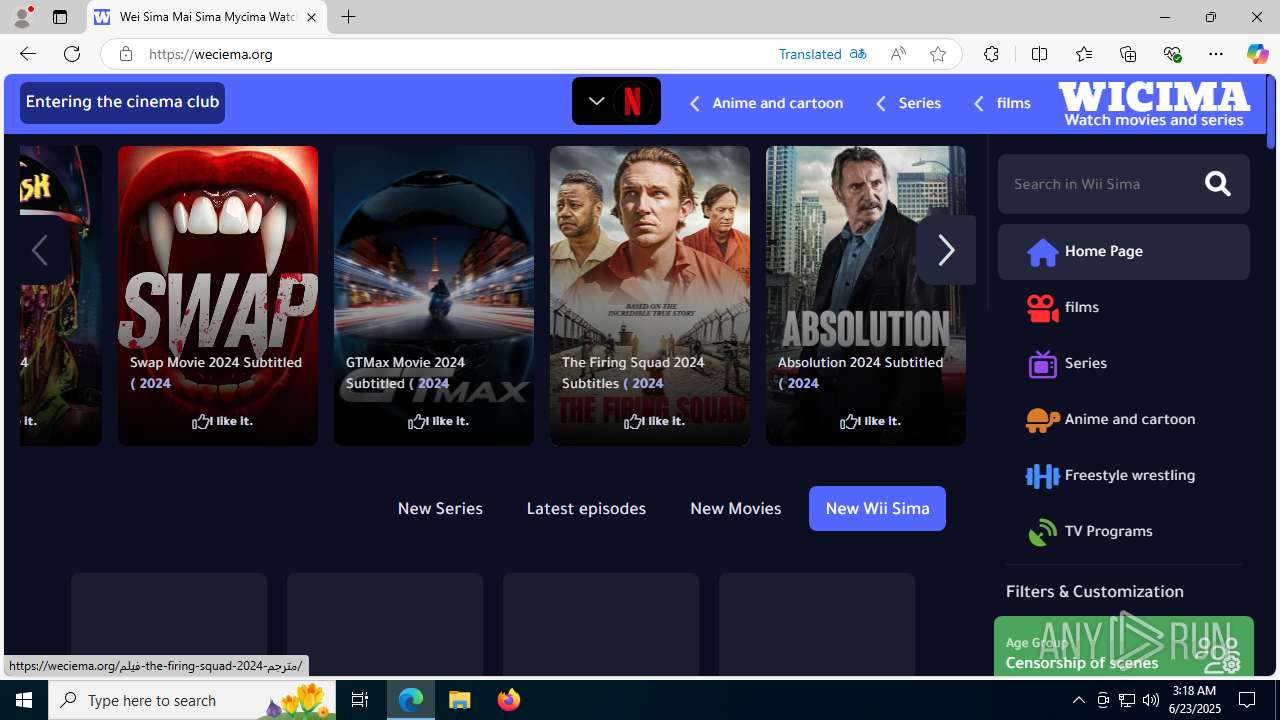Click Translated label in address bar
Viewport: 1280px width, 720px height.
coord(810,54)
